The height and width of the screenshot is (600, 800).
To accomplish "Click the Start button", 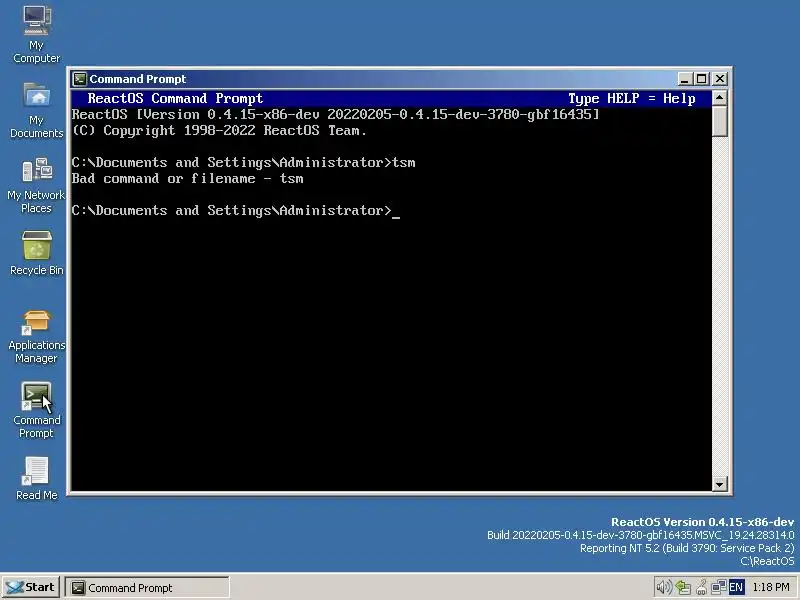I will tap(31, 587).
